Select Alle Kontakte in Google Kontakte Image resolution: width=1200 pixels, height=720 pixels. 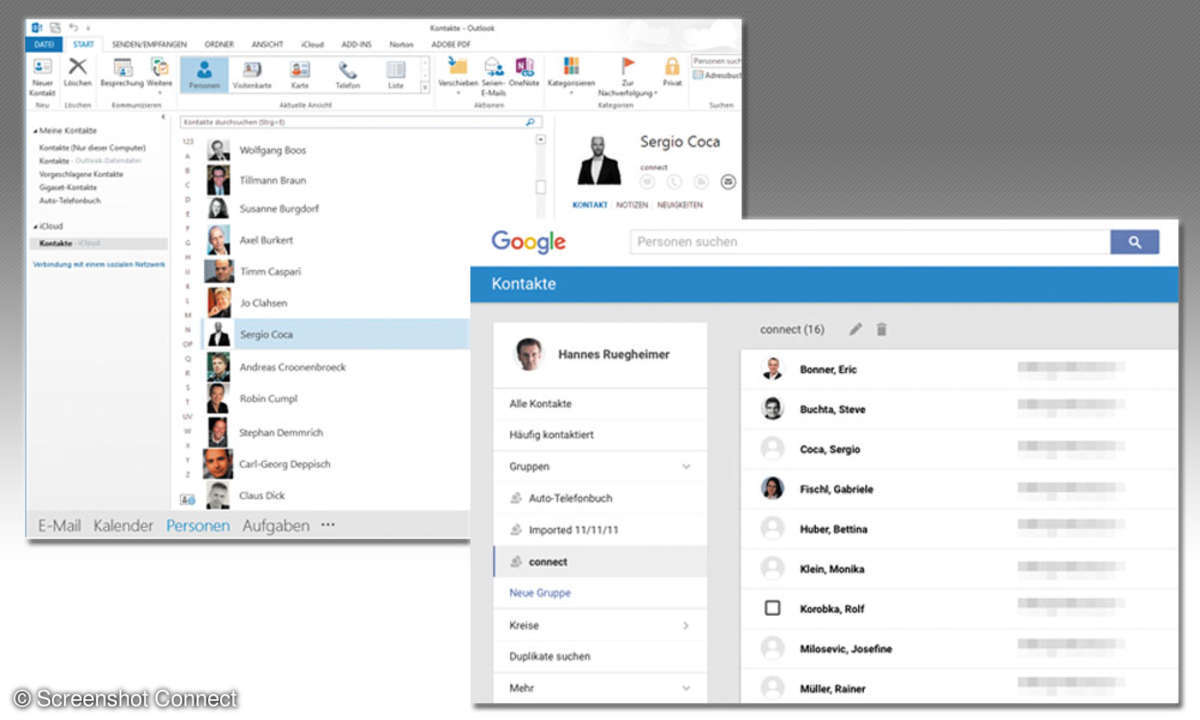click(541, 404)
